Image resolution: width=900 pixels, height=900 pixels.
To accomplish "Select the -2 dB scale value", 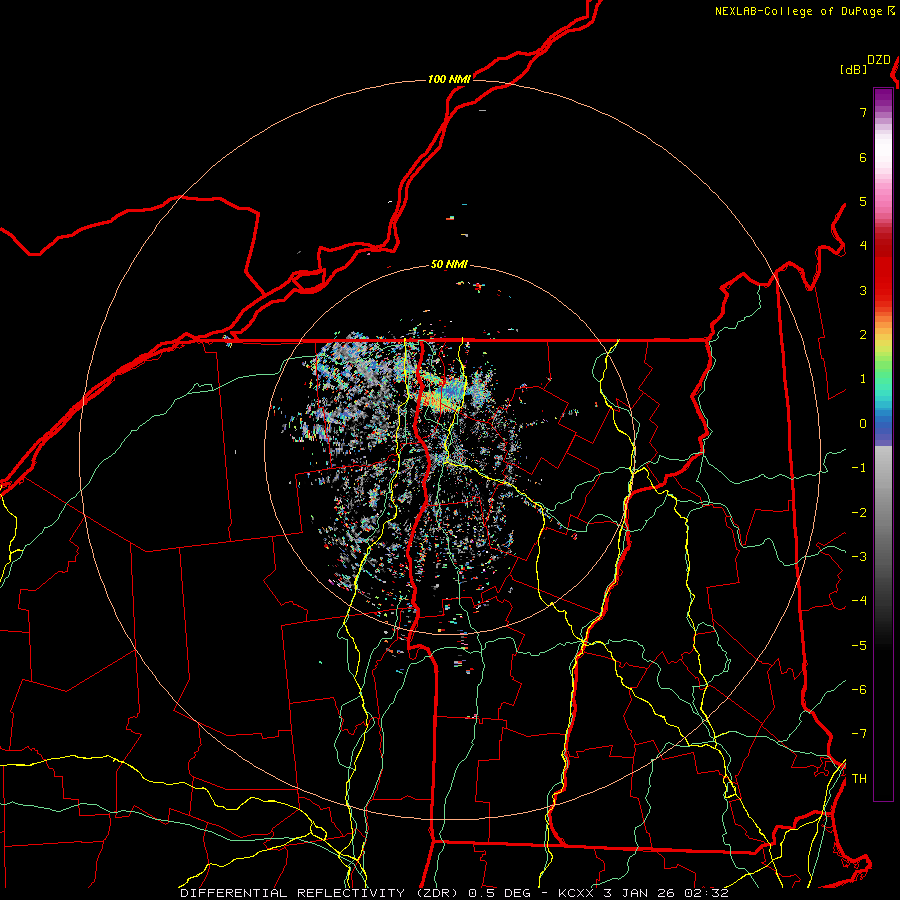I will pos(859,513).
